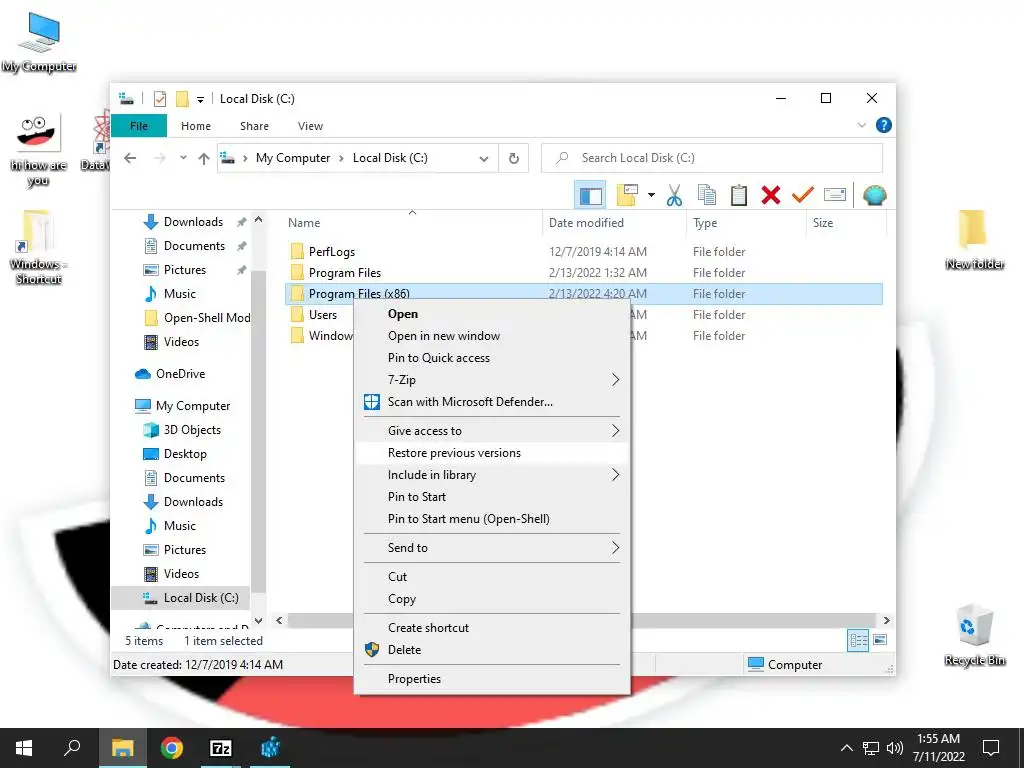Switch to the Share ribbon tab

tap(254, 126)
